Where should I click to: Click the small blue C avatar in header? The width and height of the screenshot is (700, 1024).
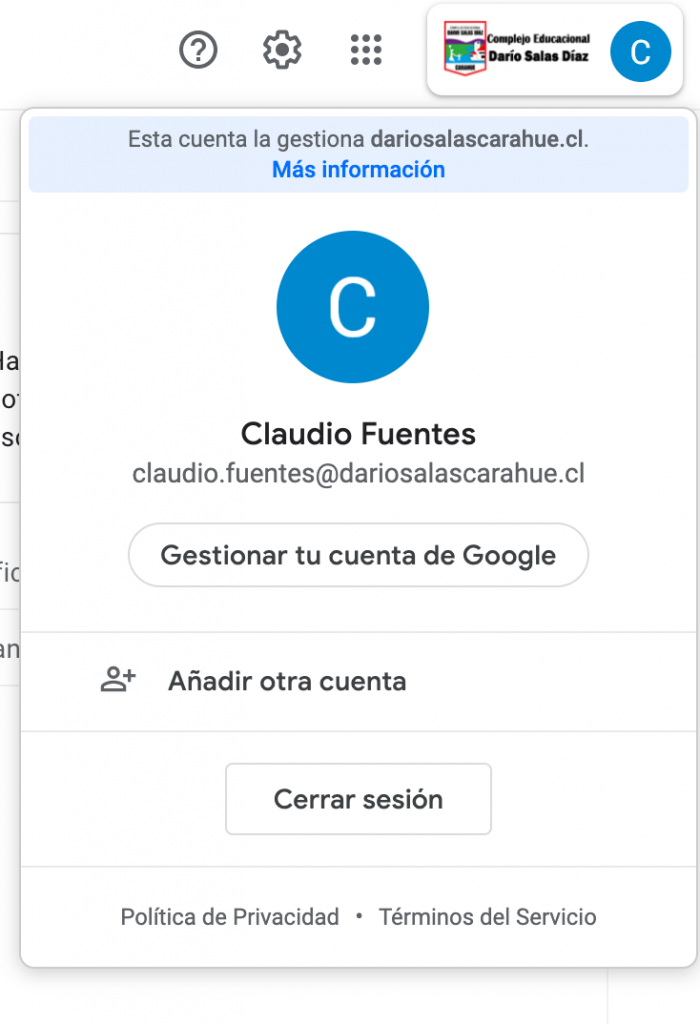point(640,52)
